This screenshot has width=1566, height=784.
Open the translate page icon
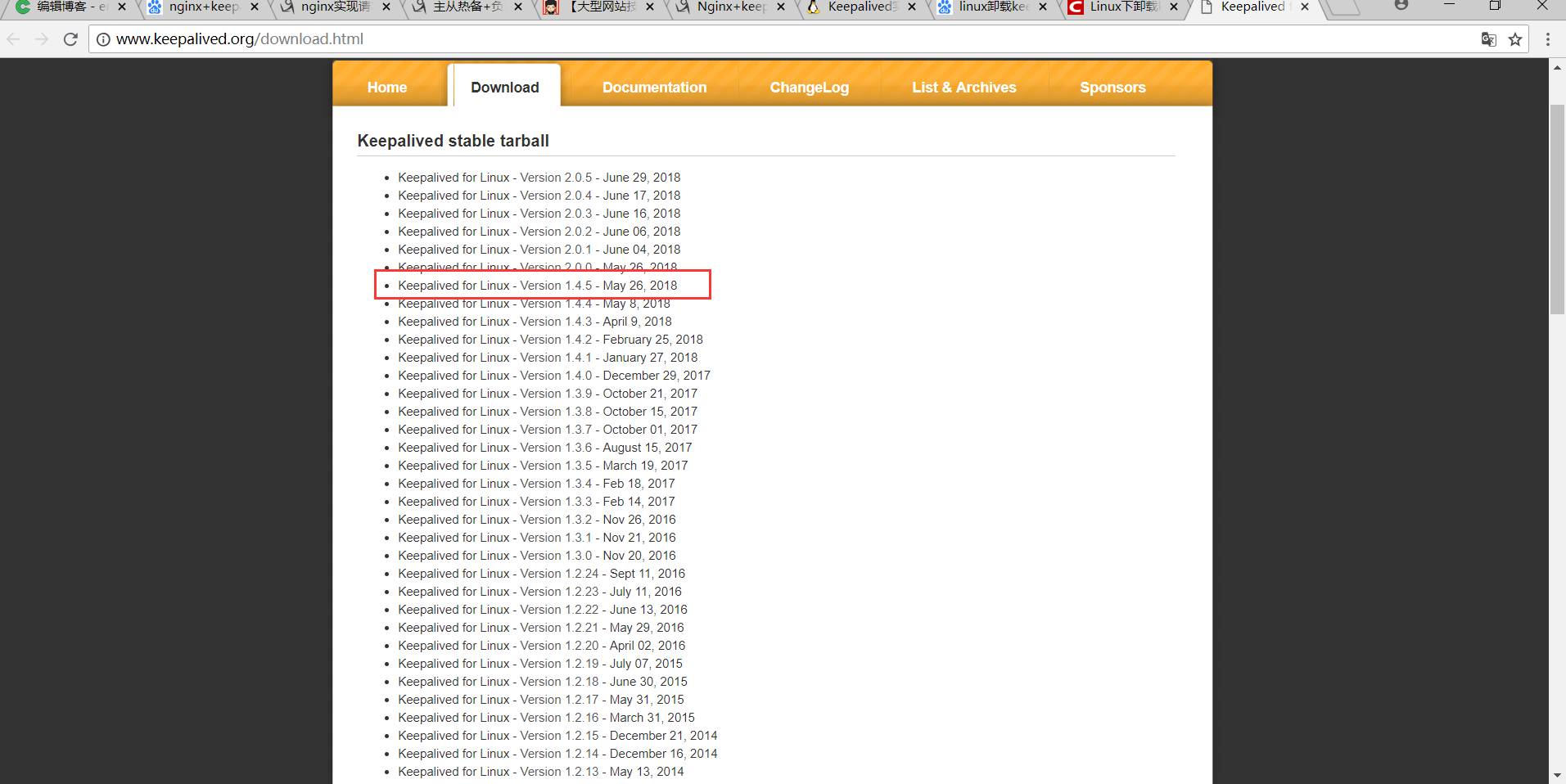[1489, 39]
